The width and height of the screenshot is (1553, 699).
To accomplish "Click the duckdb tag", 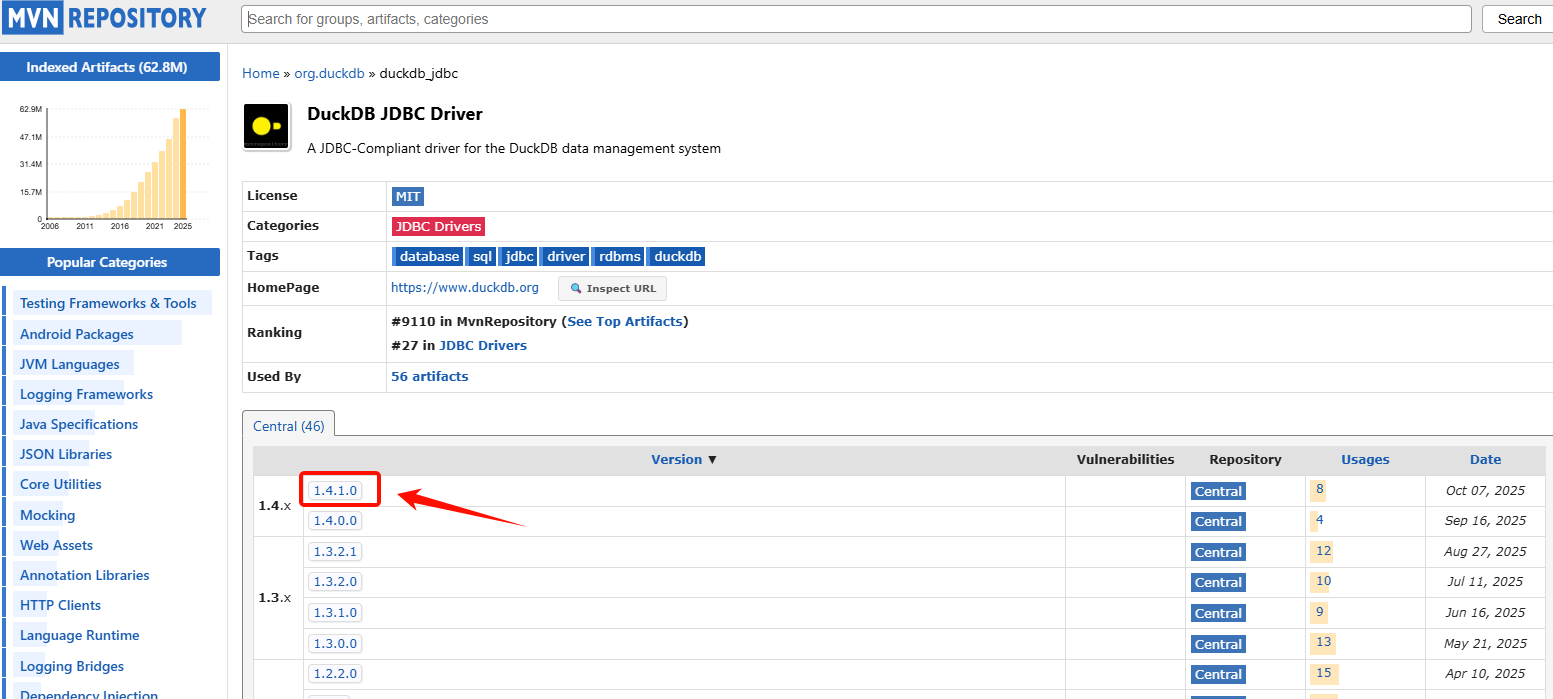I will tap(677, 257).
